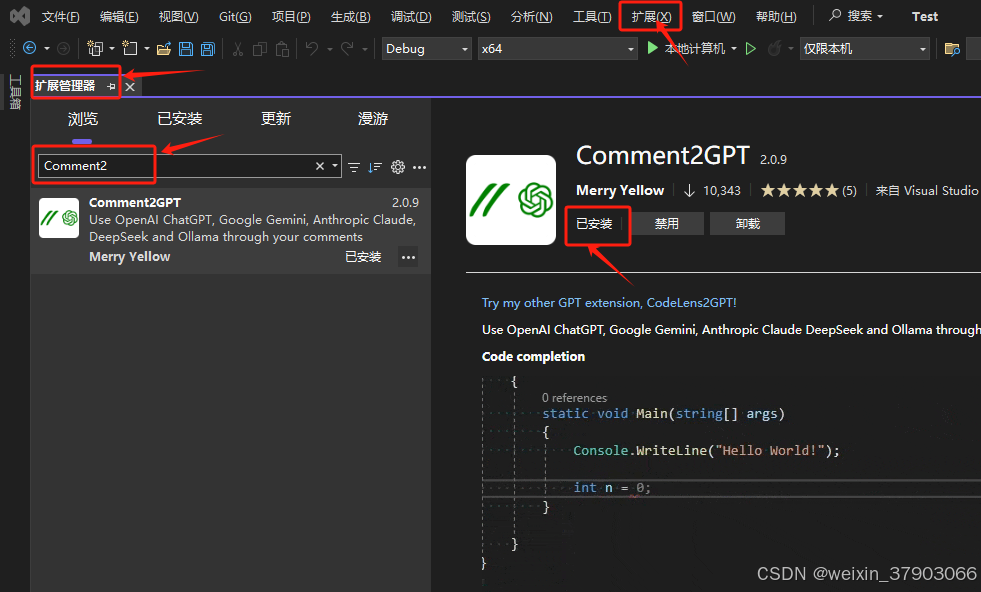Open extension settings gear icon
Screen dimensions: 981x592
[x=398, y=167]
